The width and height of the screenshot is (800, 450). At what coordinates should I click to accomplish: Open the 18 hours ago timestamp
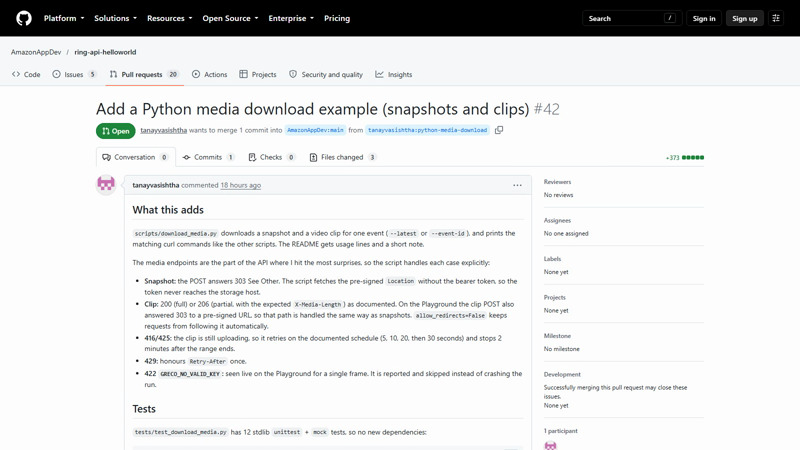pyautogui.click(x=241, y=185)
